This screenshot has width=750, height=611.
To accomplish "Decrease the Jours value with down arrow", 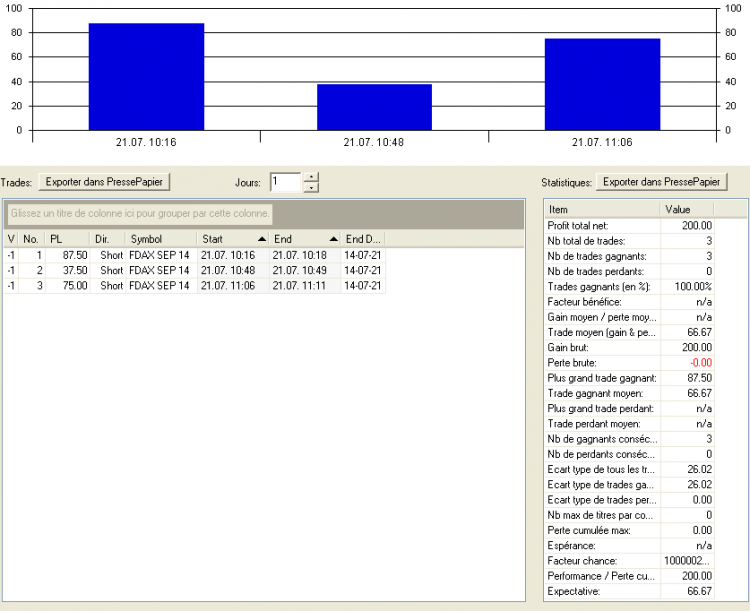I will coord(311,187).
